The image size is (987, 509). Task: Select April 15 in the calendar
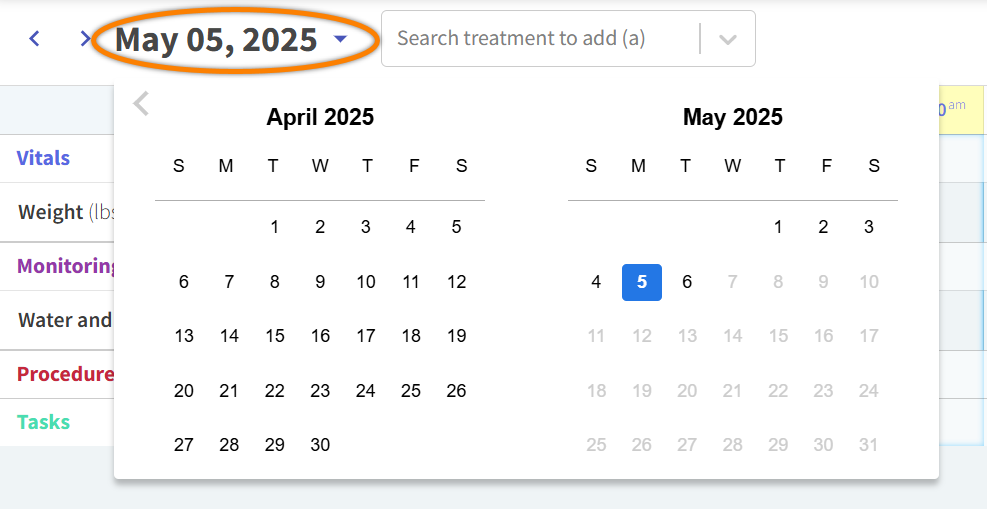[275, 336]
